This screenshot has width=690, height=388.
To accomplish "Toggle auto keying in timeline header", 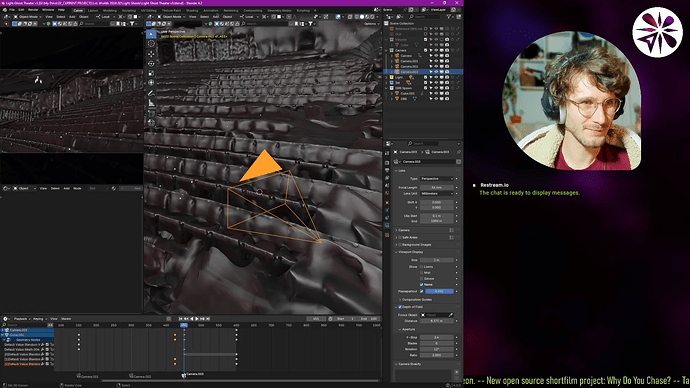I will coord(169,318).
